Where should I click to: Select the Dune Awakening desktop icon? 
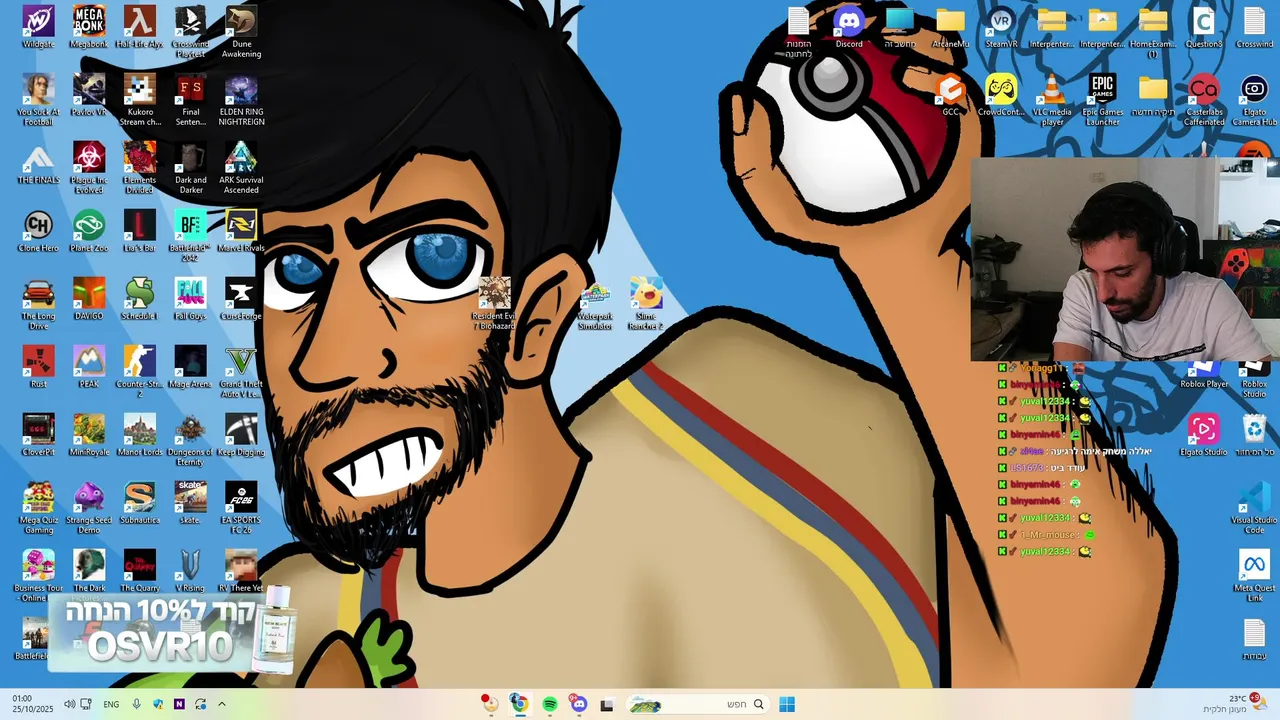click(x=241, y=32)
